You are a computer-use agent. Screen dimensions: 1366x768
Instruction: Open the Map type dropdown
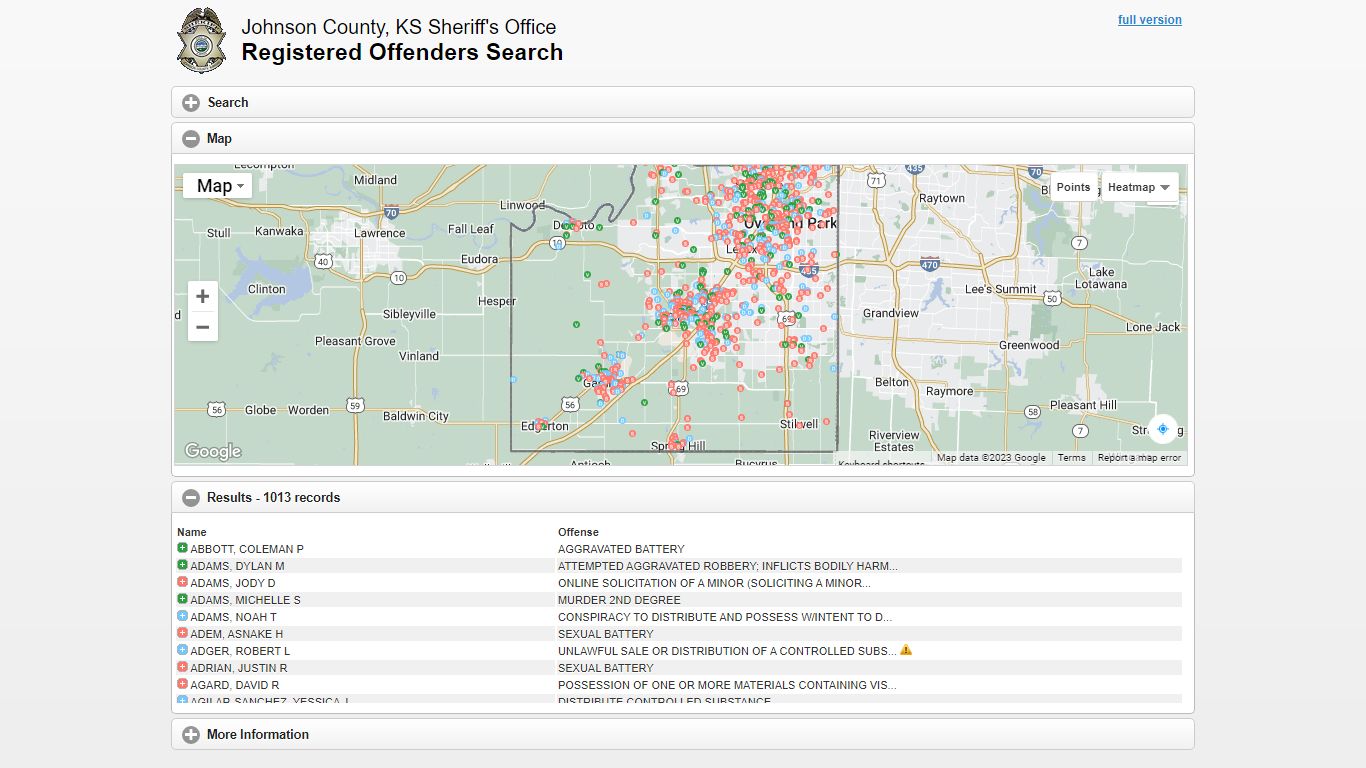point(218,186)
